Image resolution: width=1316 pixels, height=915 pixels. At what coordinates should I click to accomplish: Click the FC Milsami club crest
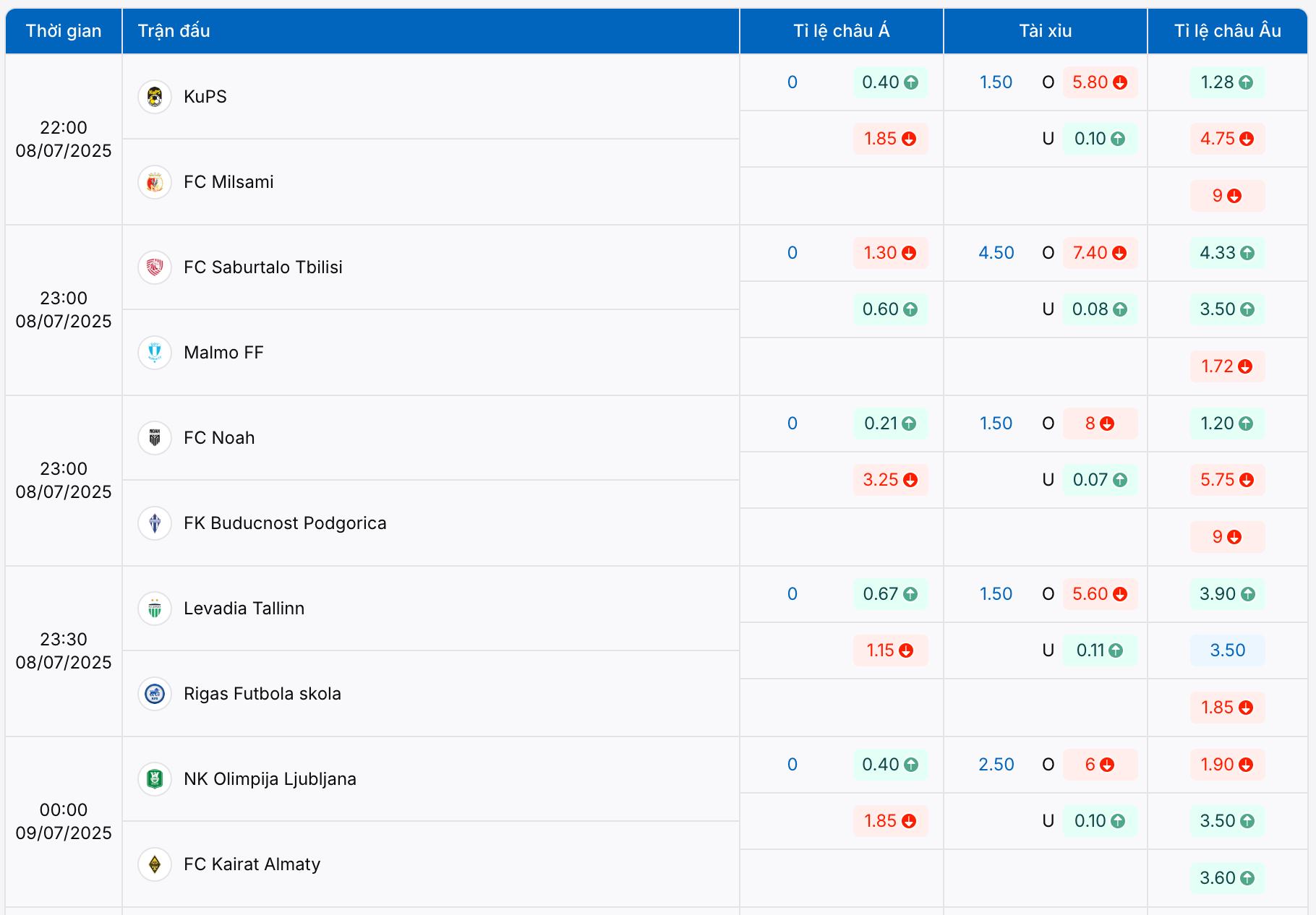[x=154, y=182]
